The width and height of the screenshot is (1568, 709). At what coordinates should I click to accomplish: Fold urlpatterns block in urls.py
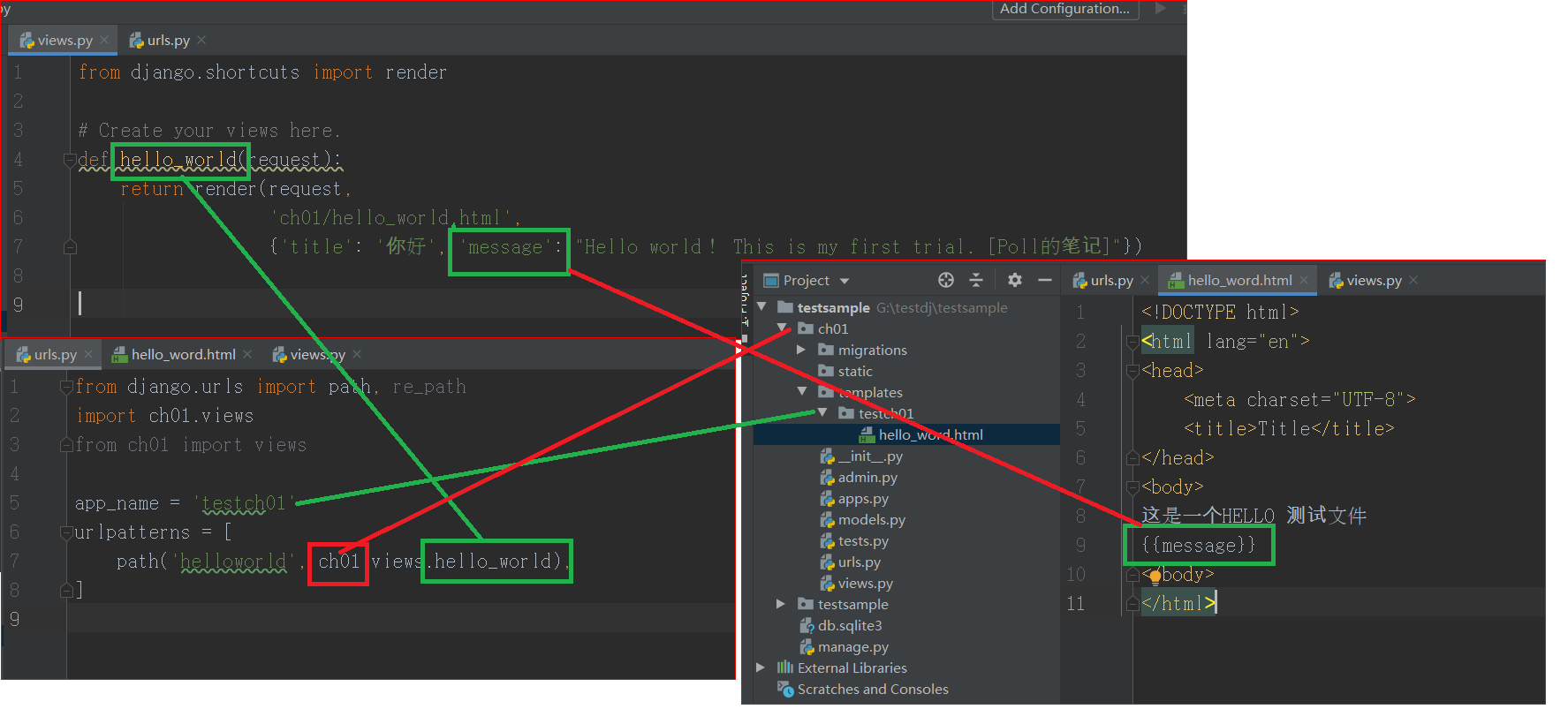pos(66,532)
